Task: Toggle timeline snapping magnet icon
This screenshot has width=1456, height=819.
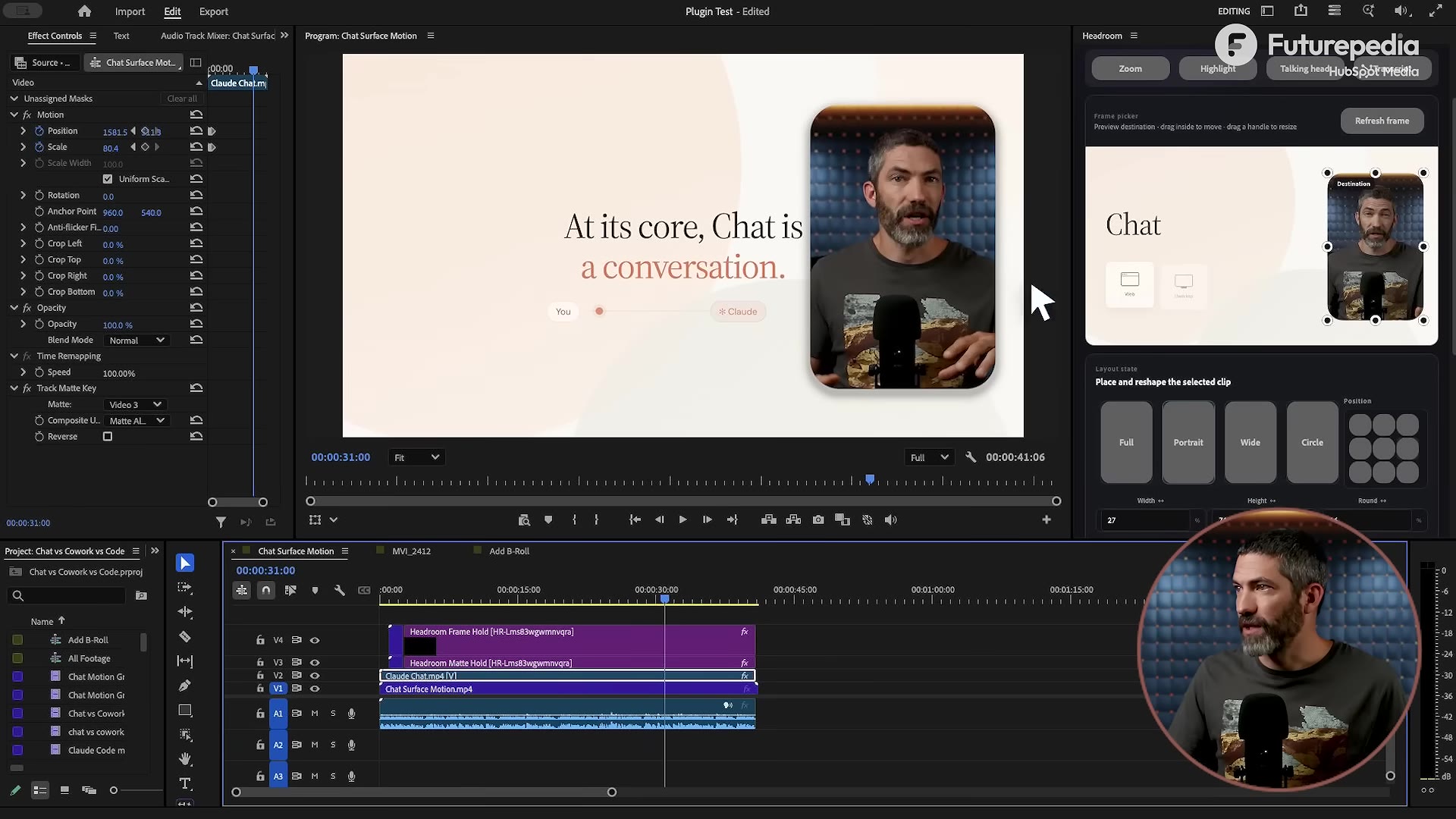Action: [x=266, y=590]
